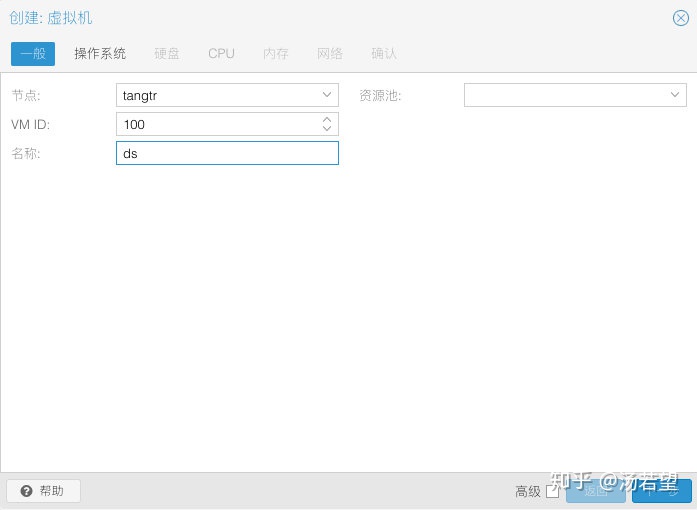Decrease VM ID with down arrow
This screenshot has width=697, height=510.
pyautogui.click(x=327, y=129)
